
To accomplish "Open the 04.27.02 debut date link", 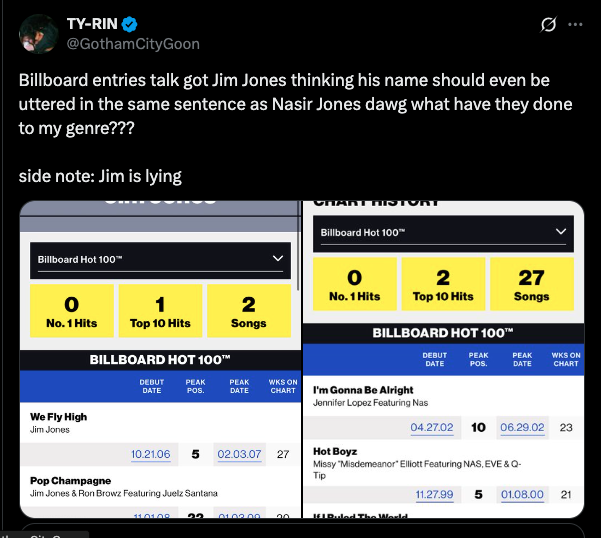I will (x=432, y=428).
